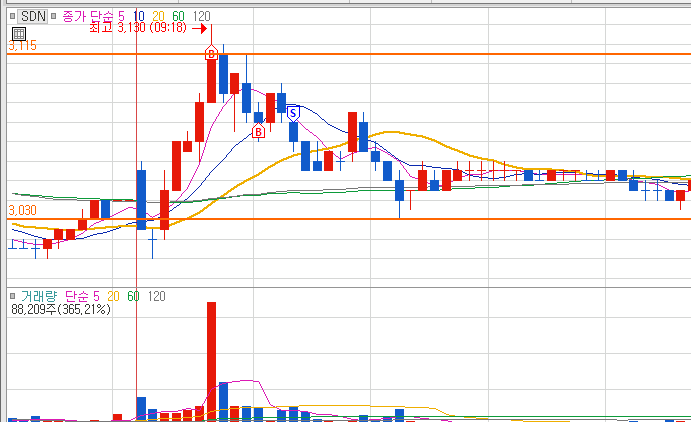Click the 종가 단순 moving average label
This screenshot has width=691, height=422.
click(87, 17)
